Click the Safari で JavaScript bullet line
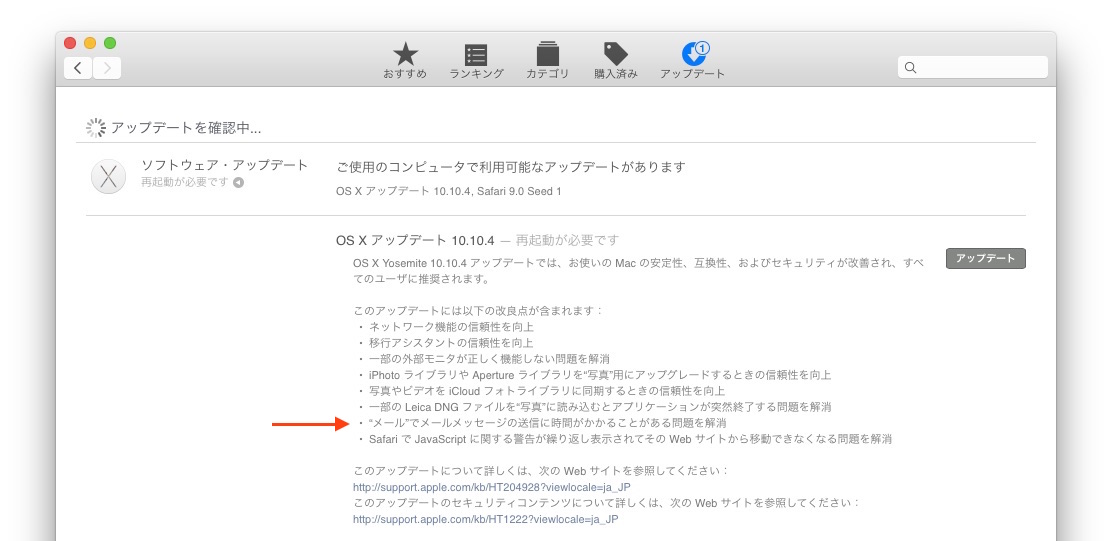 point(630,439)
